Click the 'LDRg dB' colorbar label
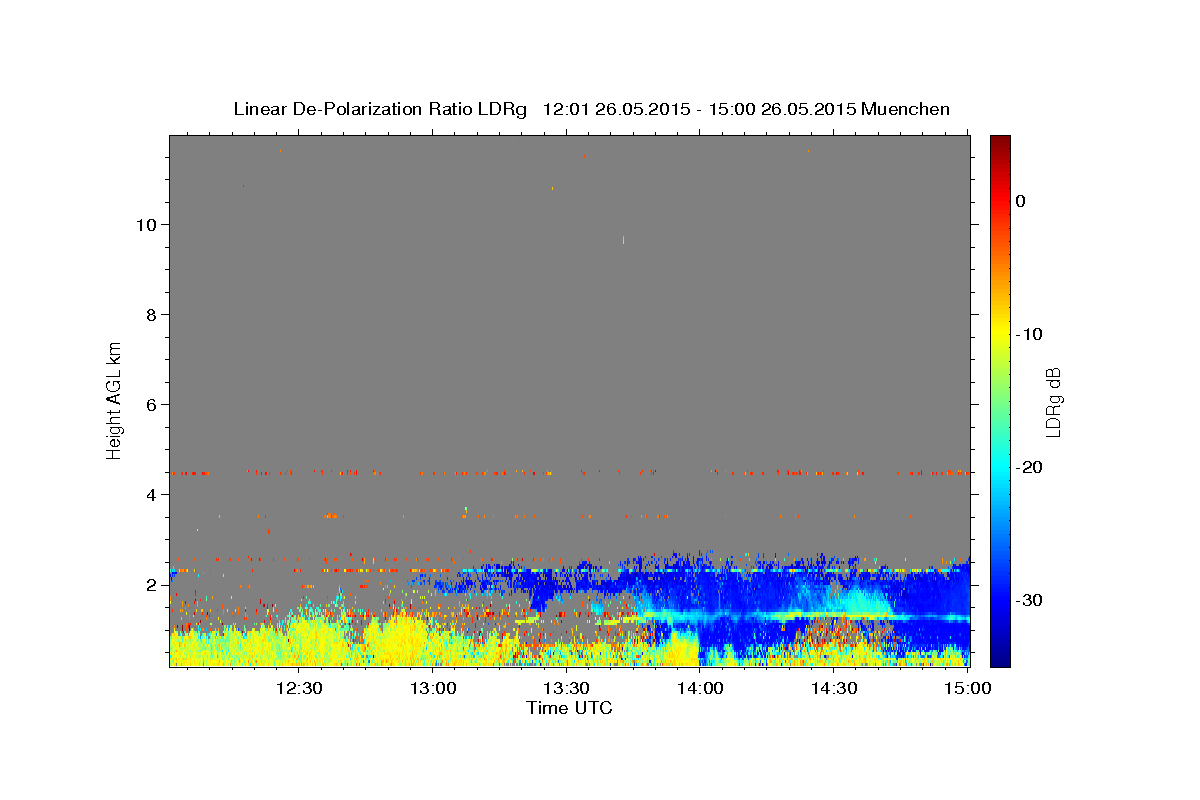Image resolution: width=1200 pixels, height=800 pixels. (x=1052, y=402)
